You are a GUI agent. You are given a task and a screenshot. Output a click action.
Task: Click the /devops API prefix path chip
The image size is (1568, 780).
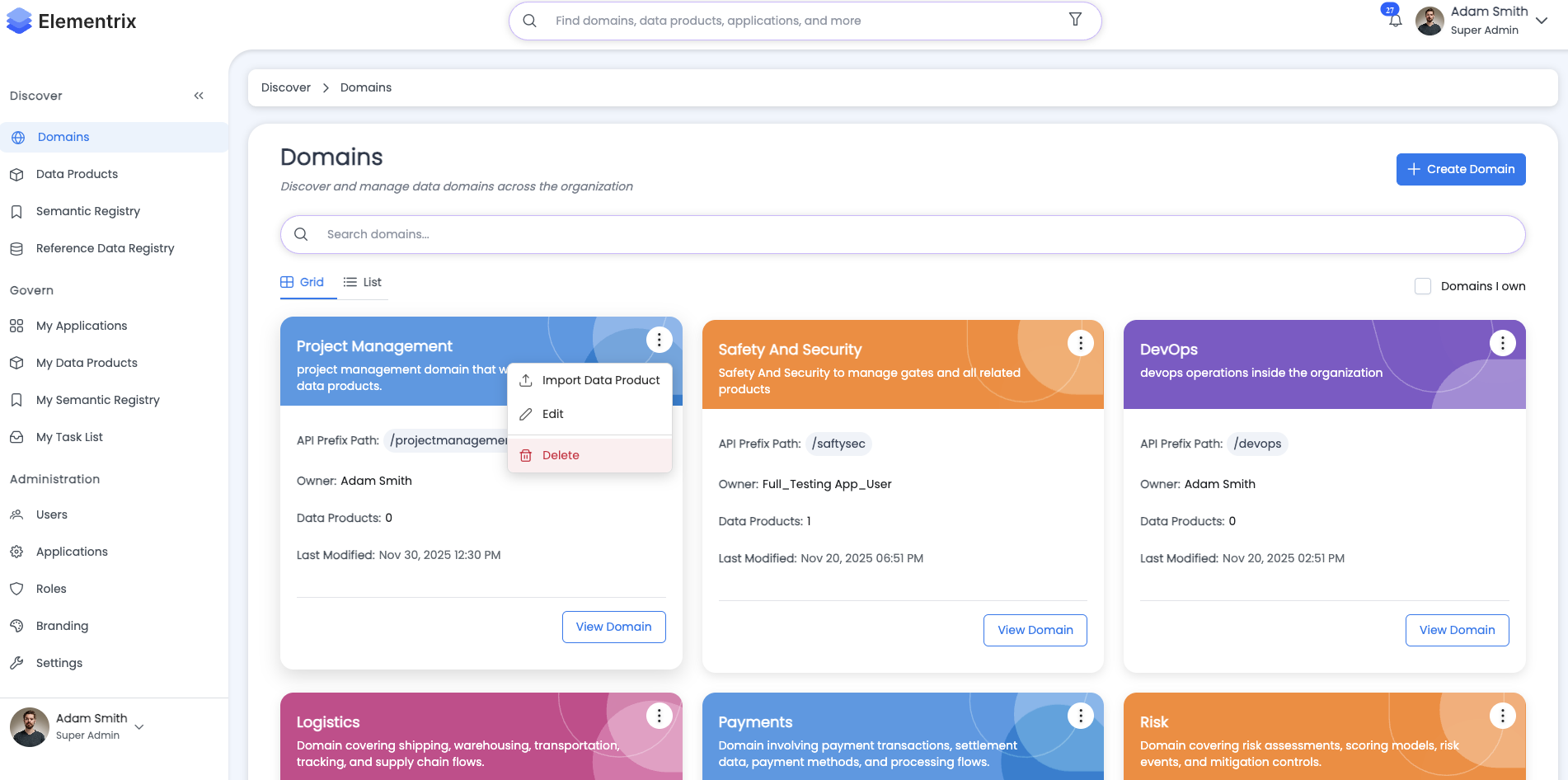(x=1257, y=444)
